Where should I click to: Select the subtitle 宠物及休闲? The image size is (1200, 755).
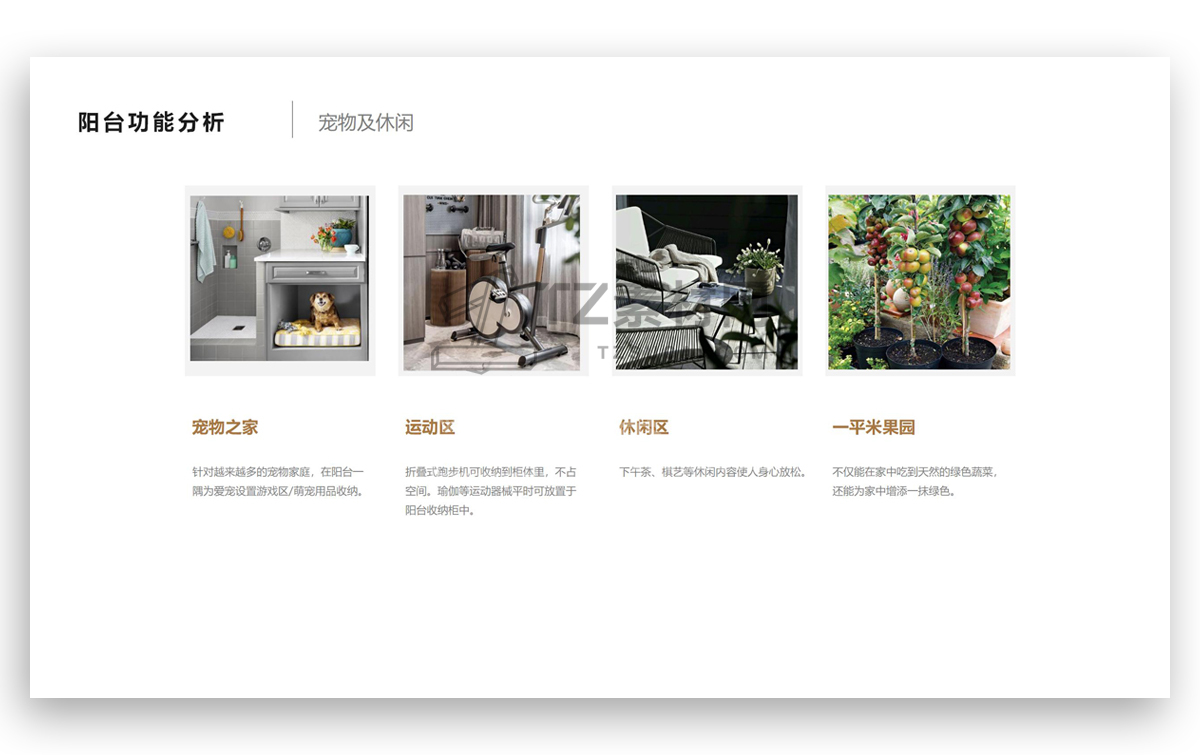(366, 123)
